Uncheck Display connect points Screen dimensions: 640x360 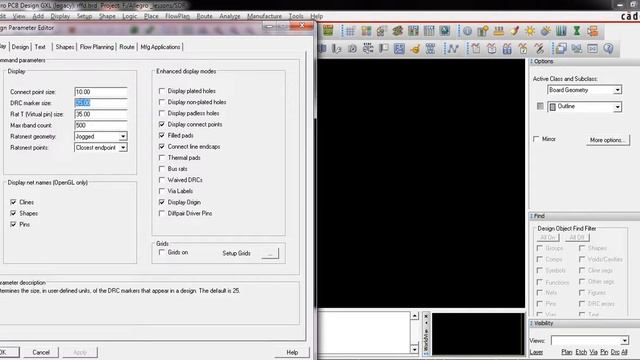click(162, 124)
